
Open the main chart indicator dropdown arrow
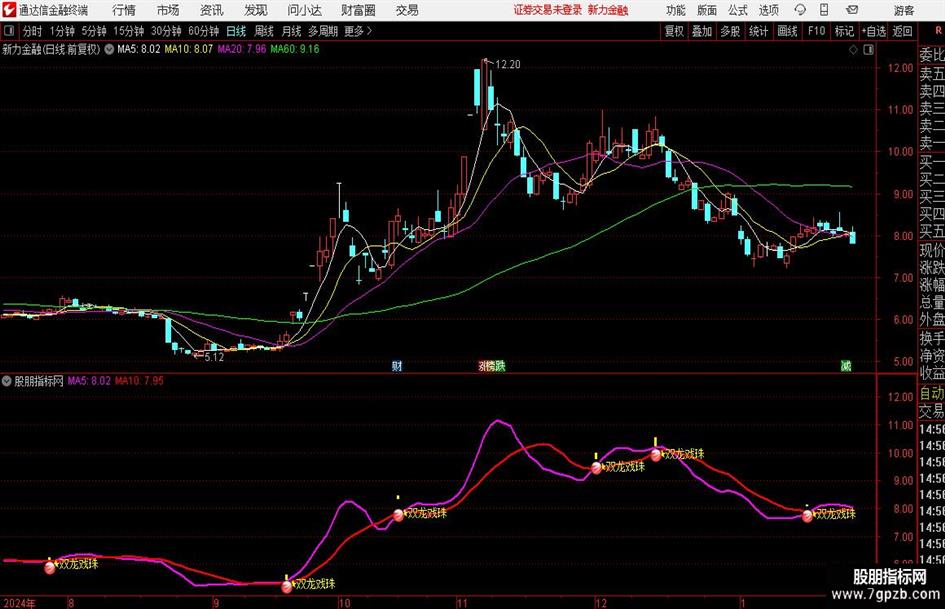(x=109, y=49)
